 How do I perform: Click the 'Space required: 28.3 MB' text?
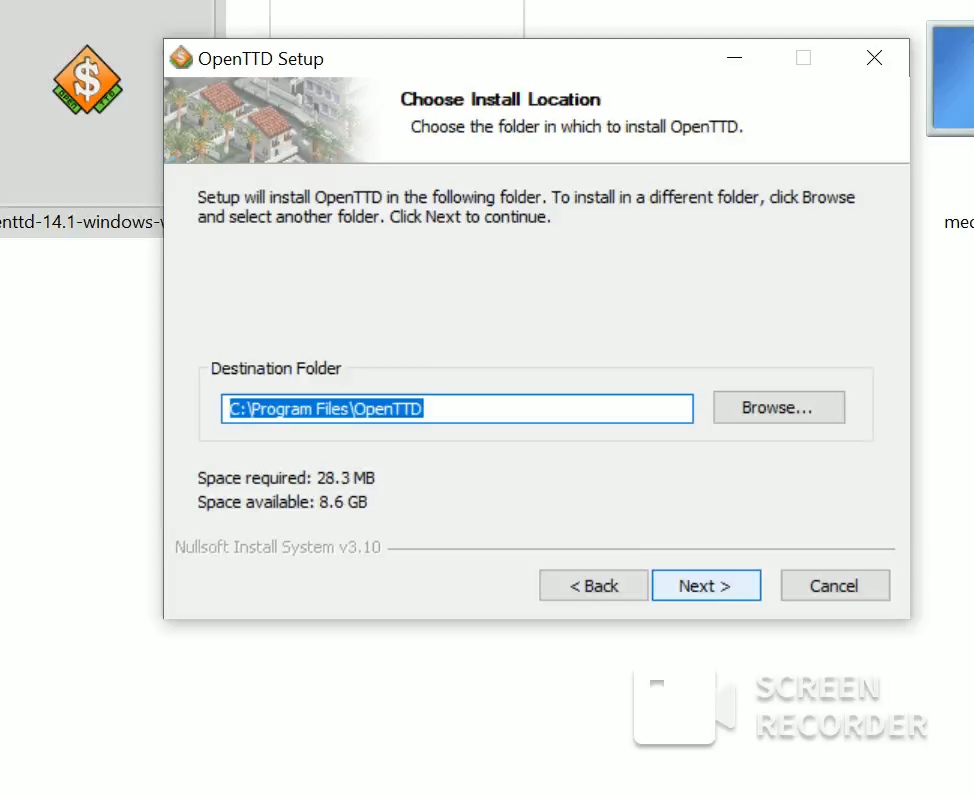click(286, 478)
